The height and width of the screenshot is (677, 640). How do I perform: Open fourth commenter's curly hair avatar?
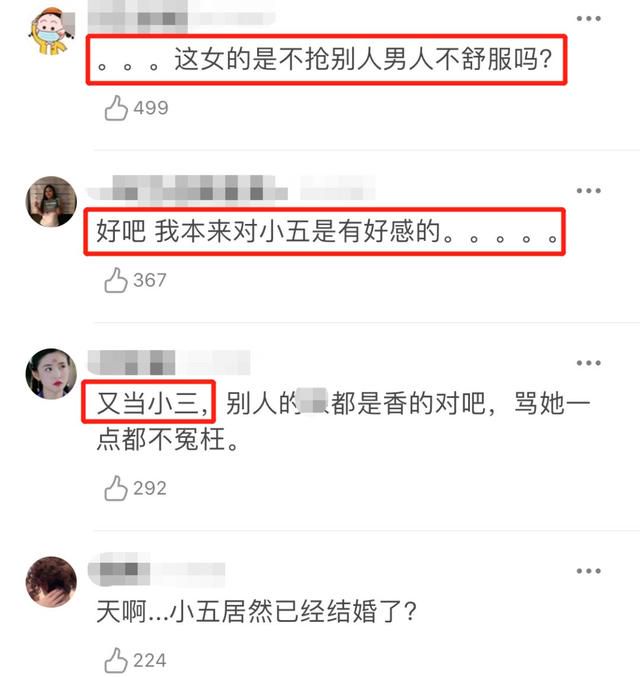click(51, 582)
